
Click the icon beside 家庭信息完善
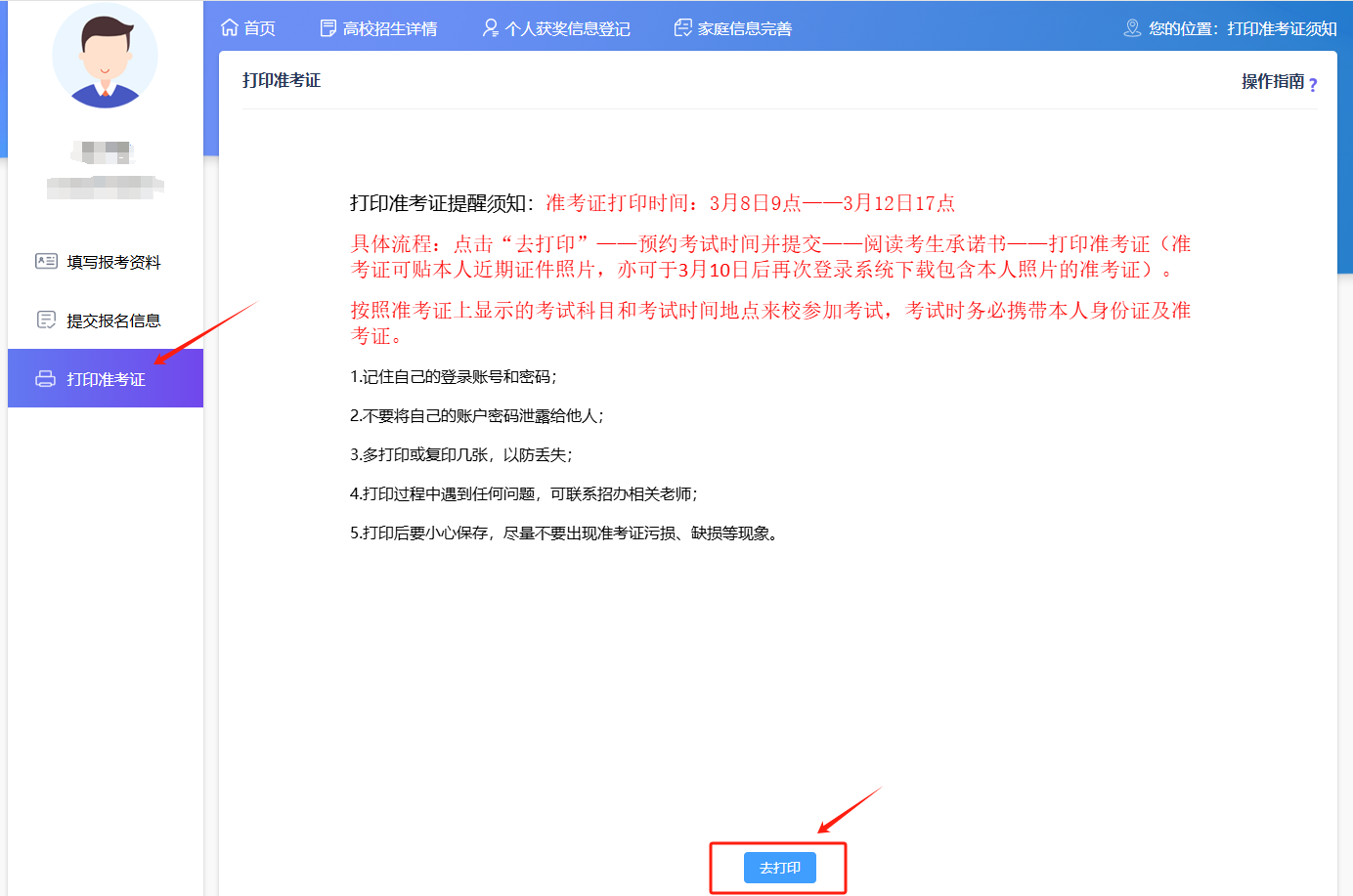pos(683,28)
